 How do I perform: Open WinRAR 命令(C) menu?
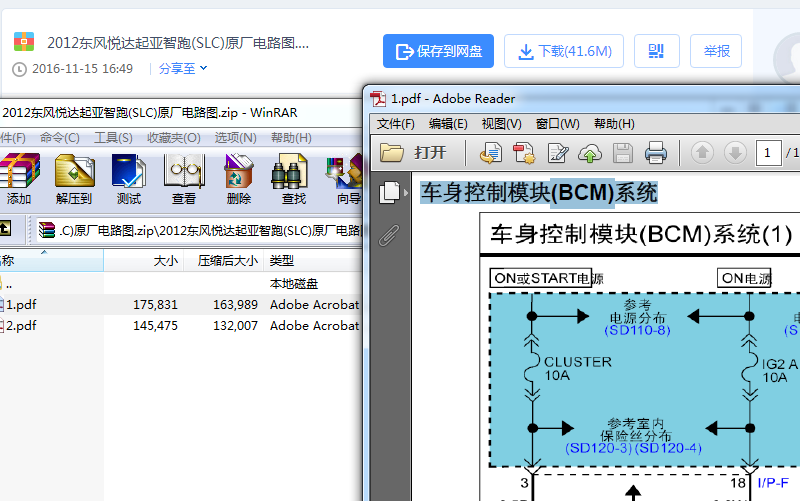pos(60,138)
